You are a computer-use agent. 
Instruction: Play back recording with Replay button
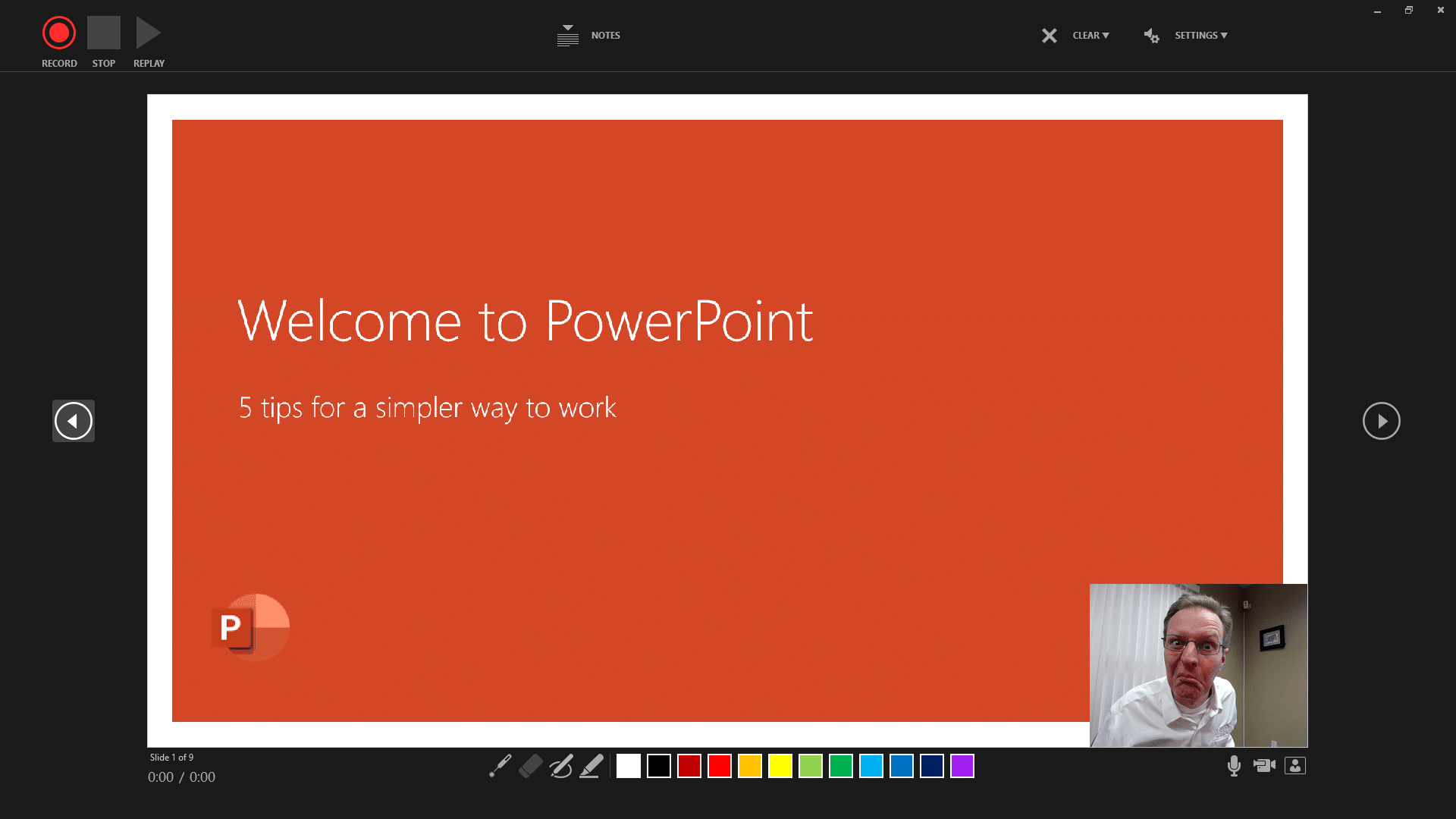tap(148, 33)
